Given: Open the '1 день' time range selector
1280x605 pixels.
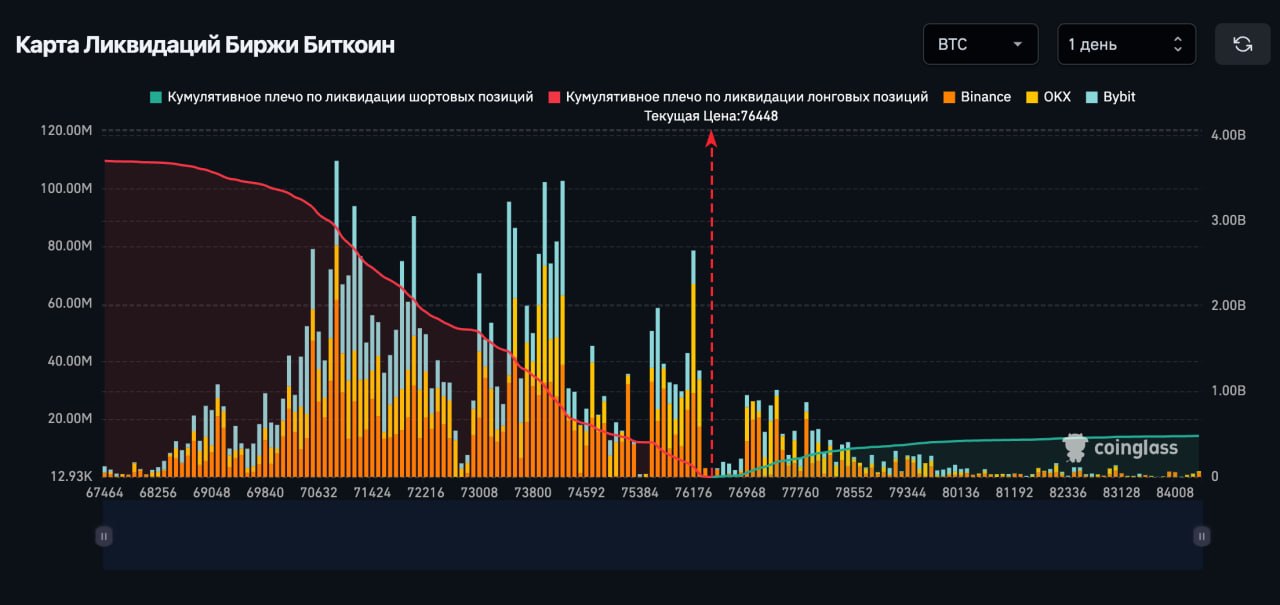Looking at the screenshot, I should point(1126,44).
